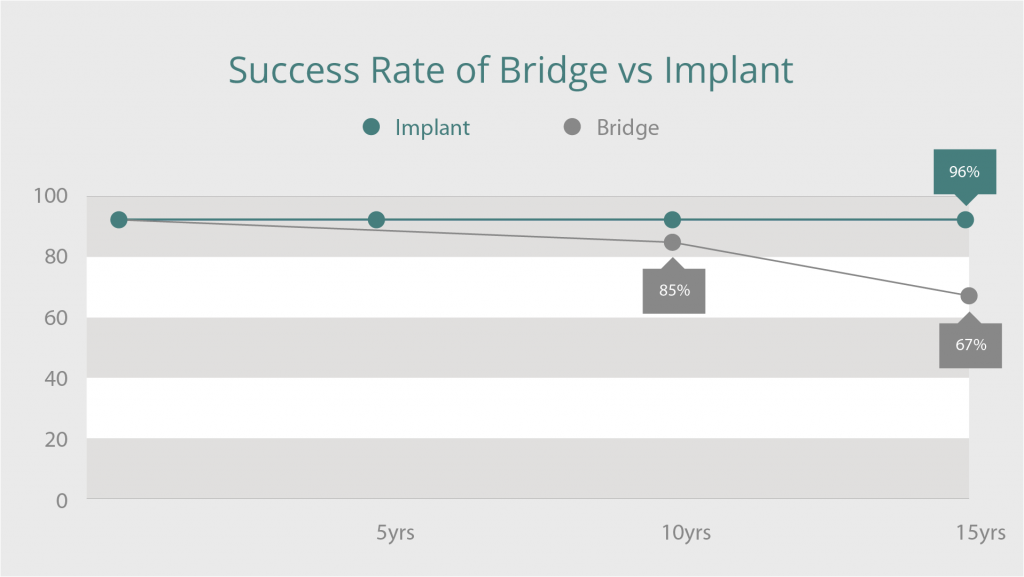Select the first shared starting data point
The height and width of the screenshot is (577, 1024).
click(x=119, y=220)
